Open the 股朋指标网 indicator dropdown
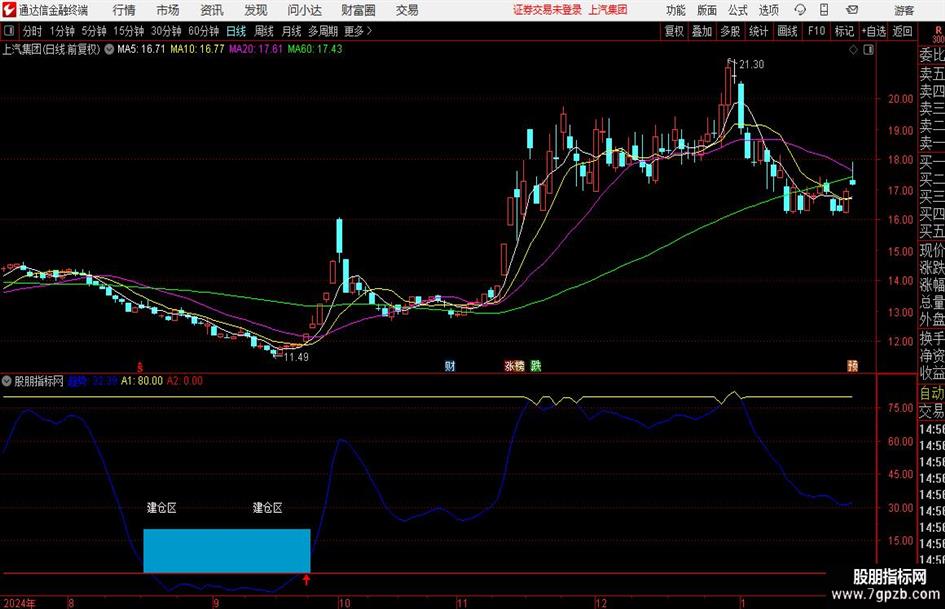The width and height of the screenshot is (945, 609). [x=7, y=381]
